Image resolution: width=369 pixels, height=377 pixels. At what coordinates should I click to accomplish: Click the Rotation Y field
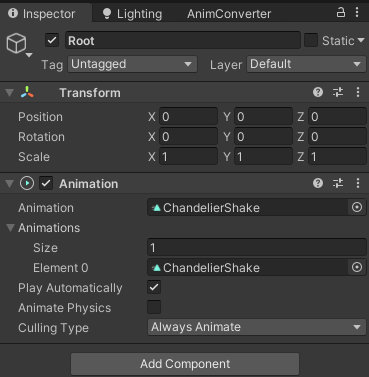click(263, 137)
